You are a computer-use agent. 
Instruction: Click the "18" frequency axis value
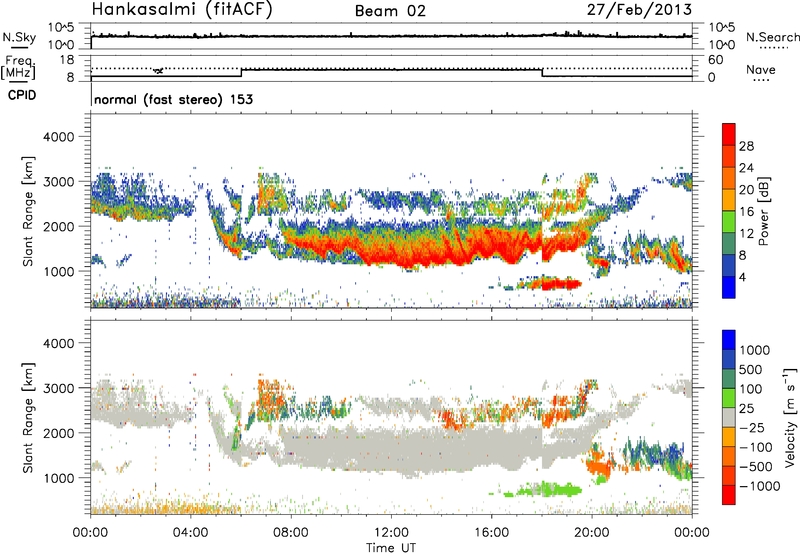click(x=66, y=60)
